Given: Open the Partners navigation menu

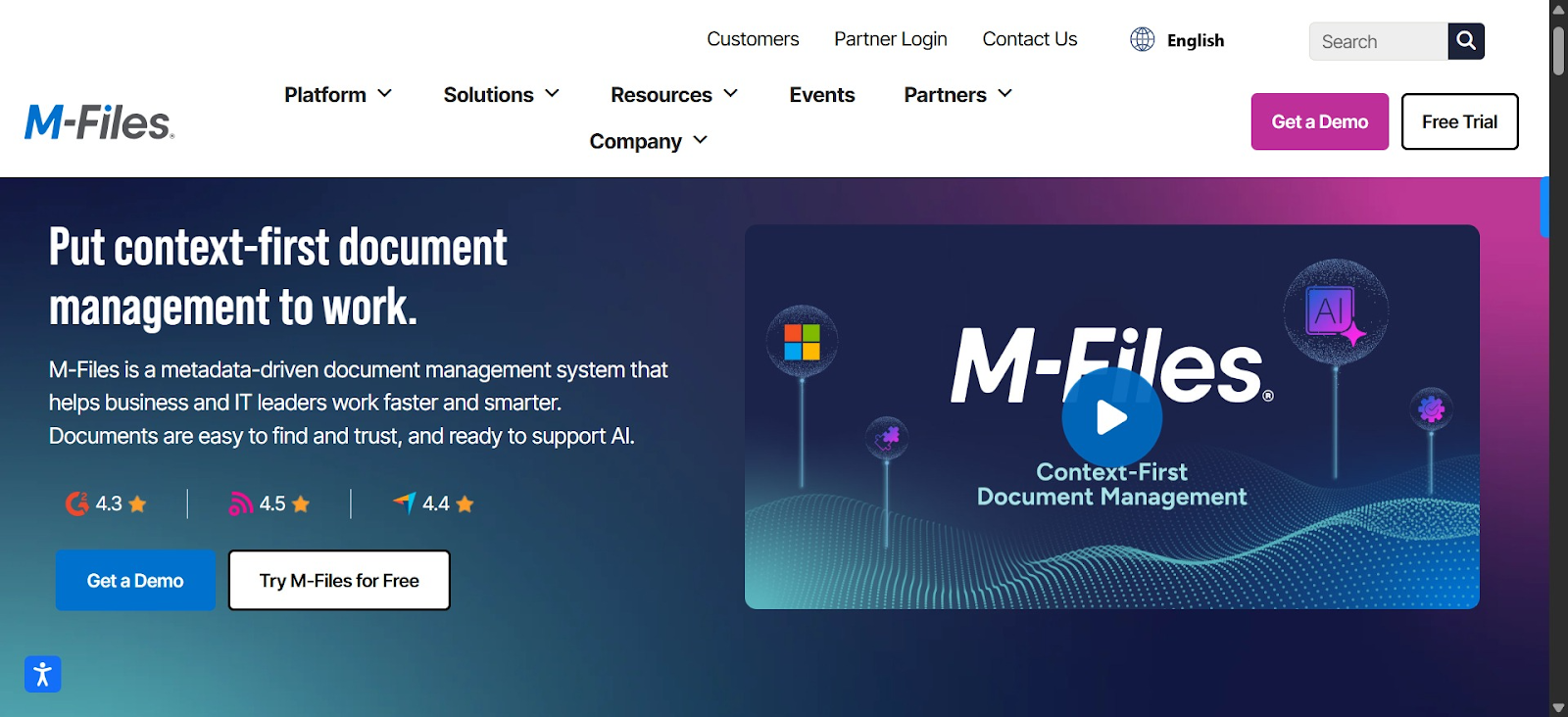Looking at the screenshot, I should 958,95.
